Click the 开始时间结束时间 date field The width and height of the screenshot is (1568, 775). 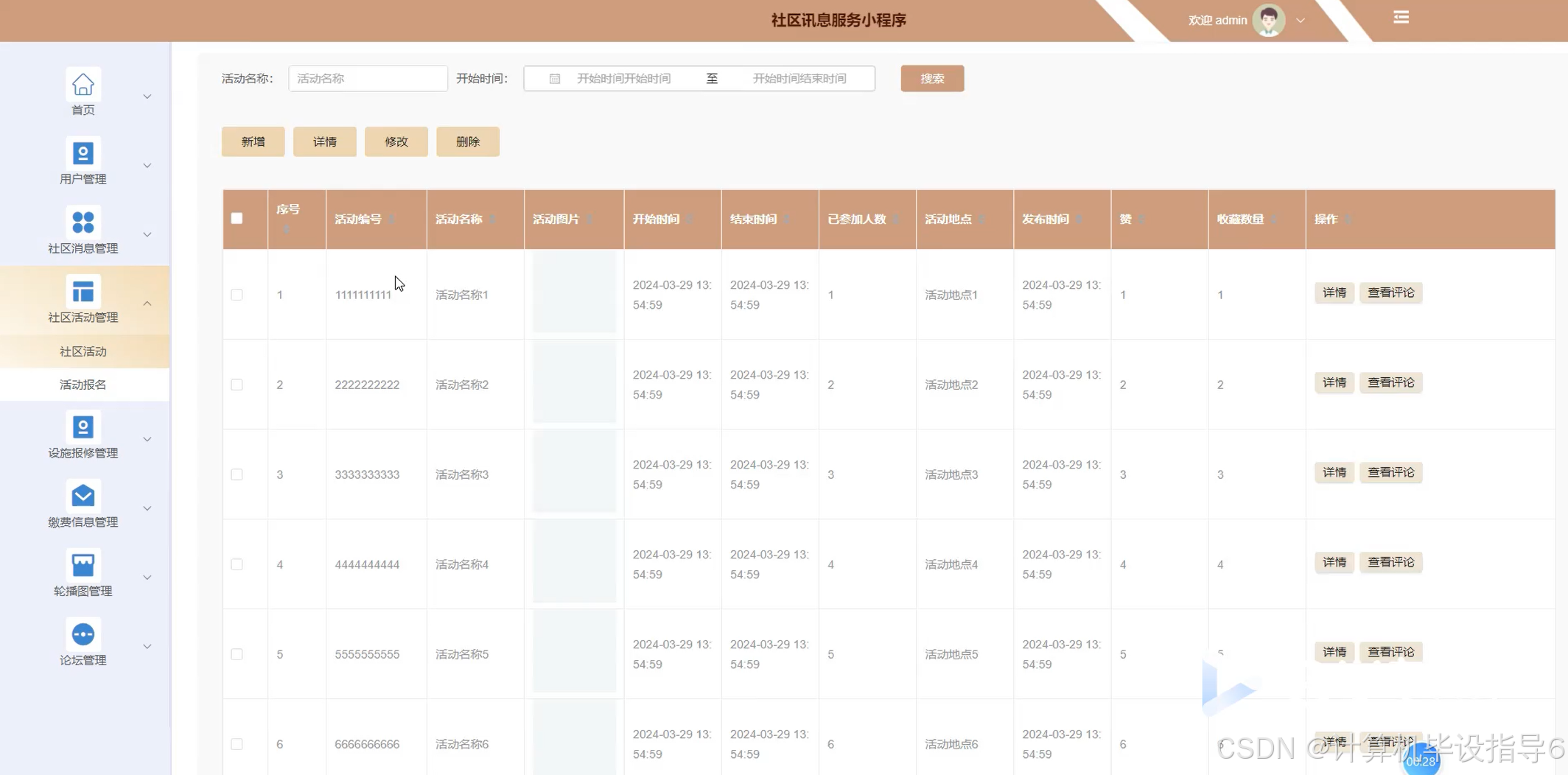799,79
